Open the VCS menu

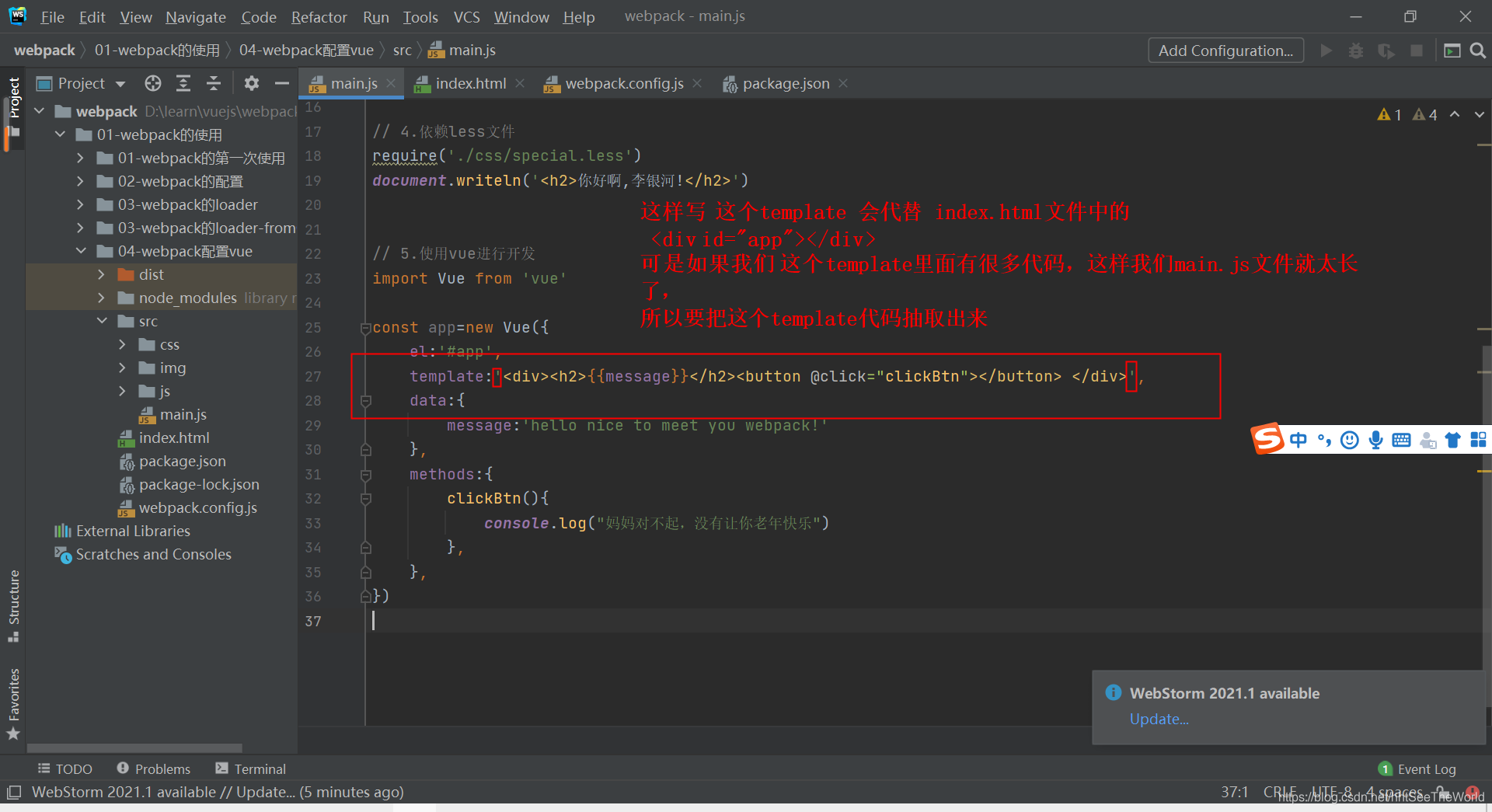click(x=466, y=17)
